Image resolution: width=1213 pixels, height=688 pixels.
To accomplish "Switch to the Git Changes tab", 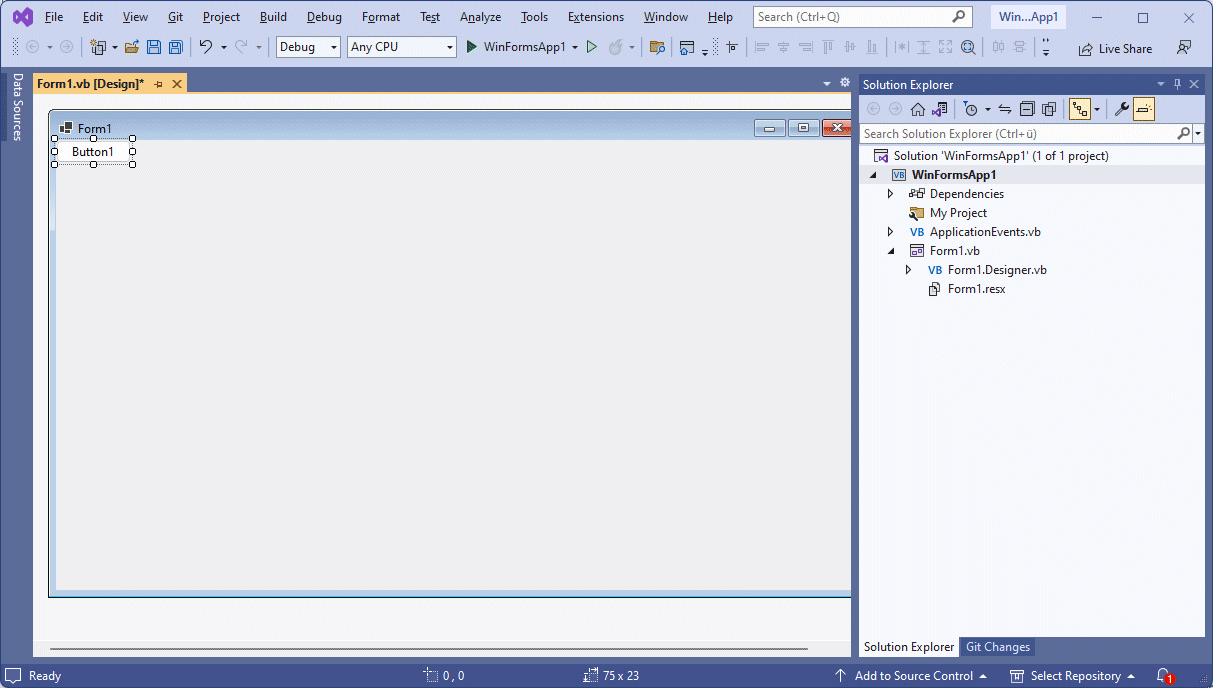I will coord(997,647).
